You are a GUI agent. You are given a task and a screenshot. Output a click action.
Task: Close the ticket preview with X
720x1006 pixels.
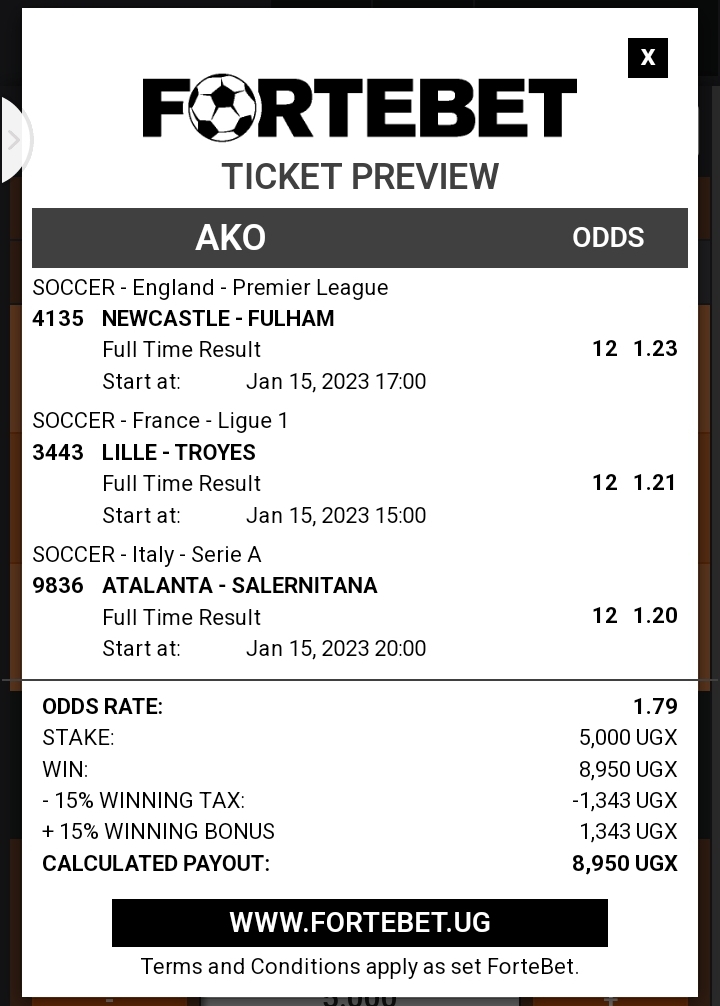[x=647, y=58]
